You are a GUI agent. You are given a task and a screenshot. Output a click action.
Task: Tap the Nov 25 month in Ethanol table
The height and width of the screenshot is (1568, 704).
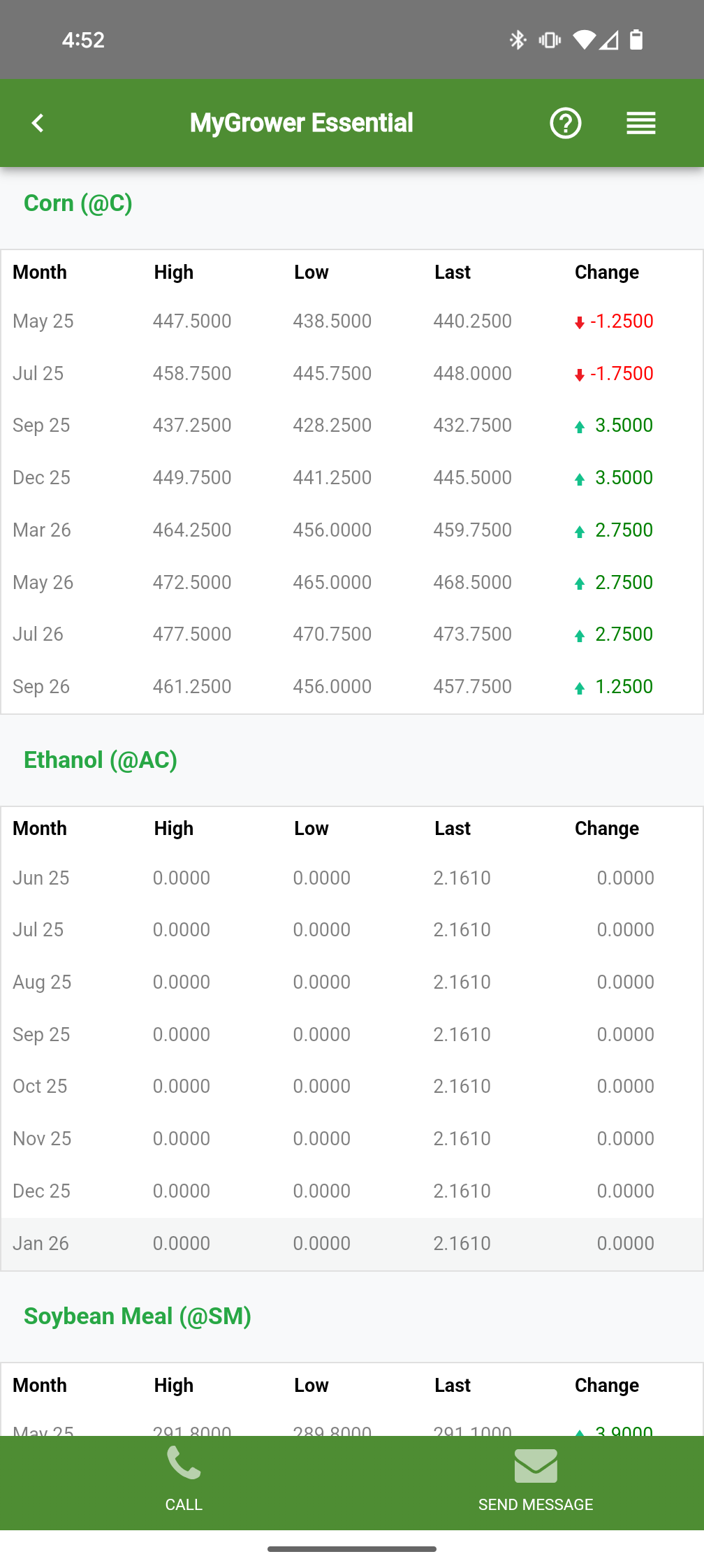point(42,1138)
